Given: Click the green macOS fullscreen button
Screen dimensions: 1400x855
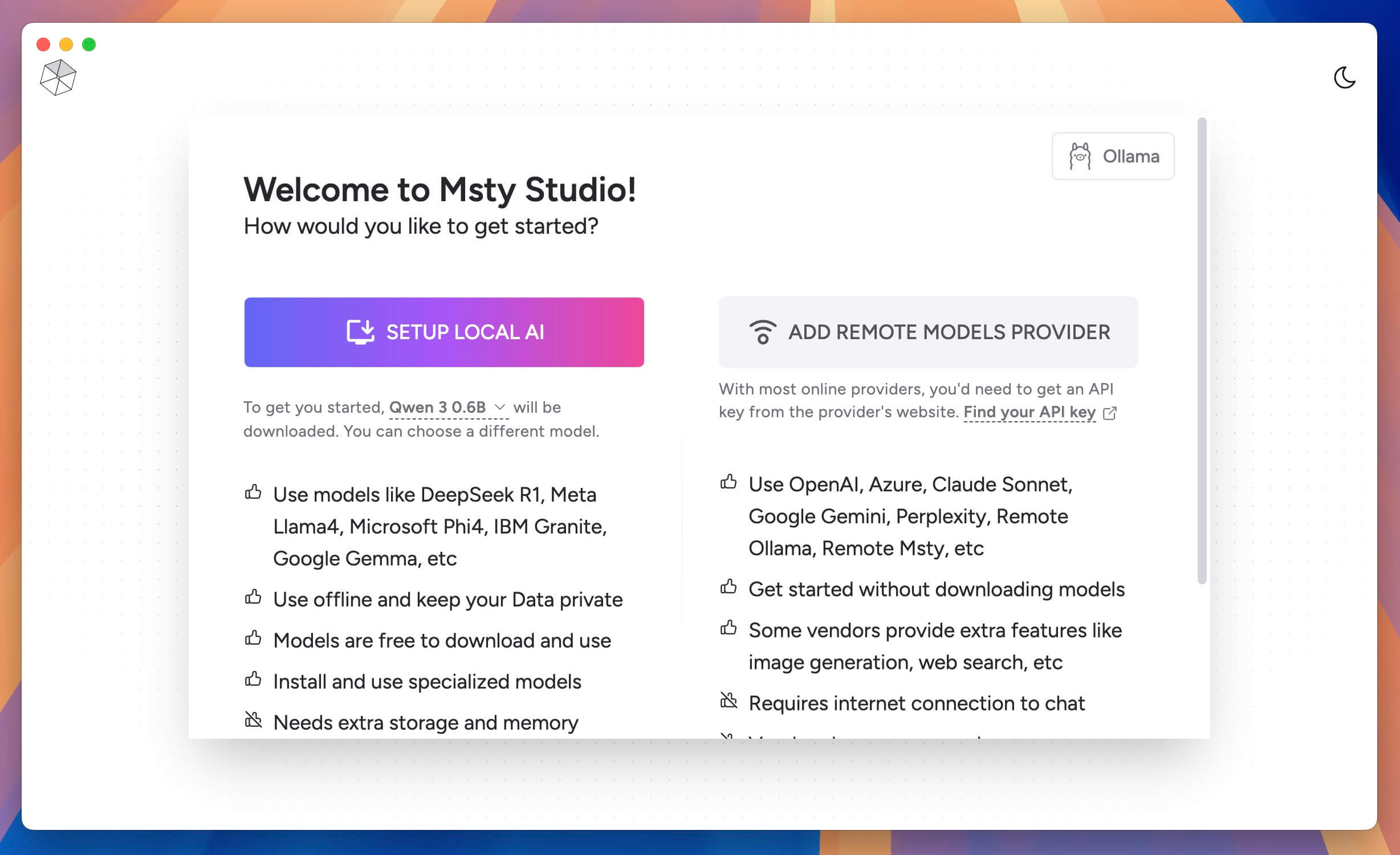Looking at the screenshot, I should click(89, 44).
